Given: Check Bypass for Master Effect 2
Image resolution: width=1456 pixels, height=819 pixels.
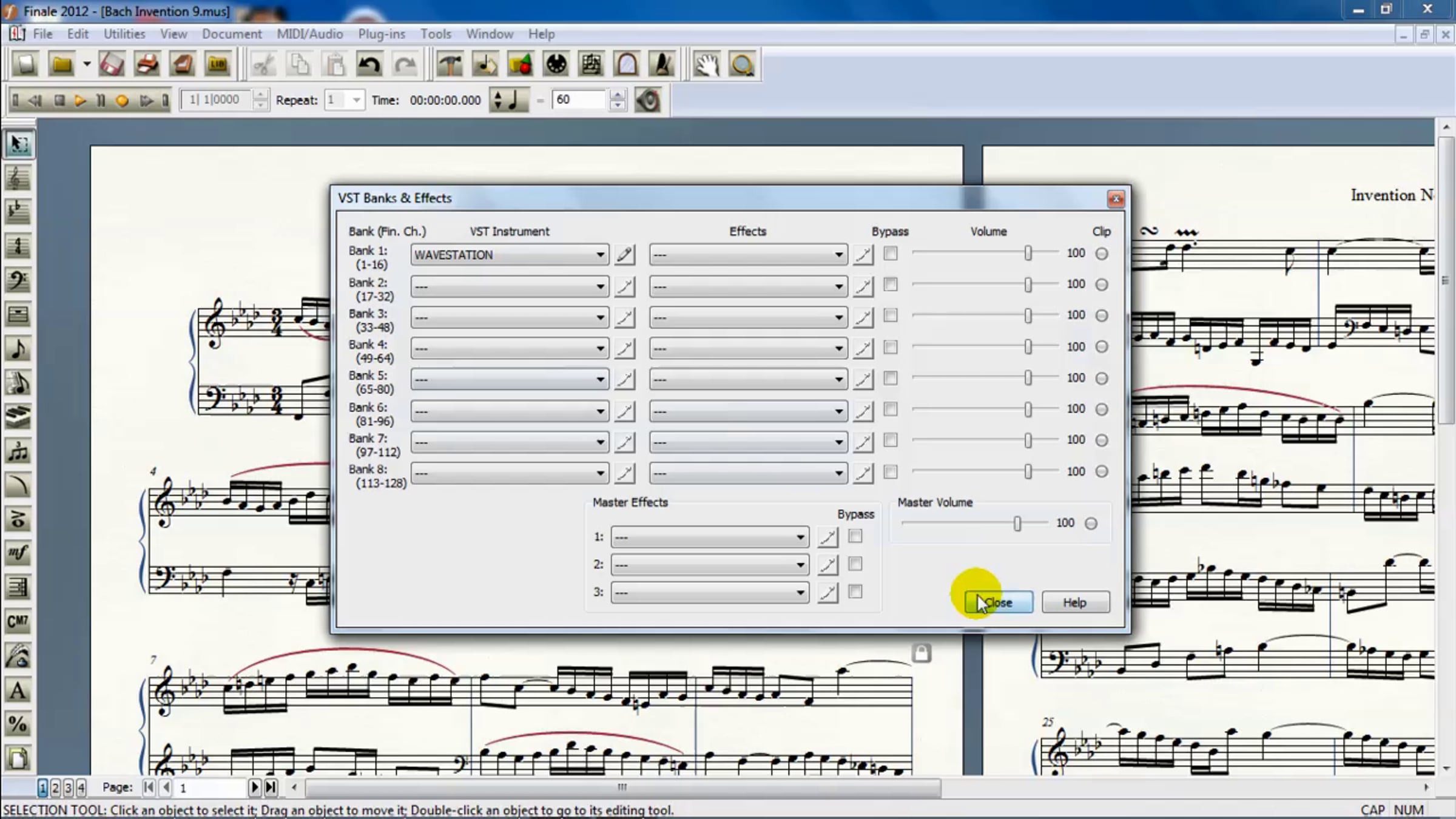Looking at the screenshot, I should [x=855, y=564].
